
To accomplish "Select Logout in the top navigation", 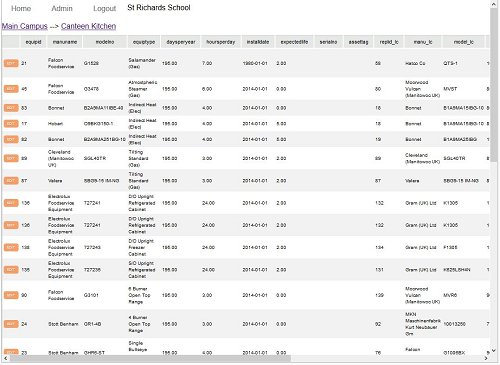I will point(104,9).
